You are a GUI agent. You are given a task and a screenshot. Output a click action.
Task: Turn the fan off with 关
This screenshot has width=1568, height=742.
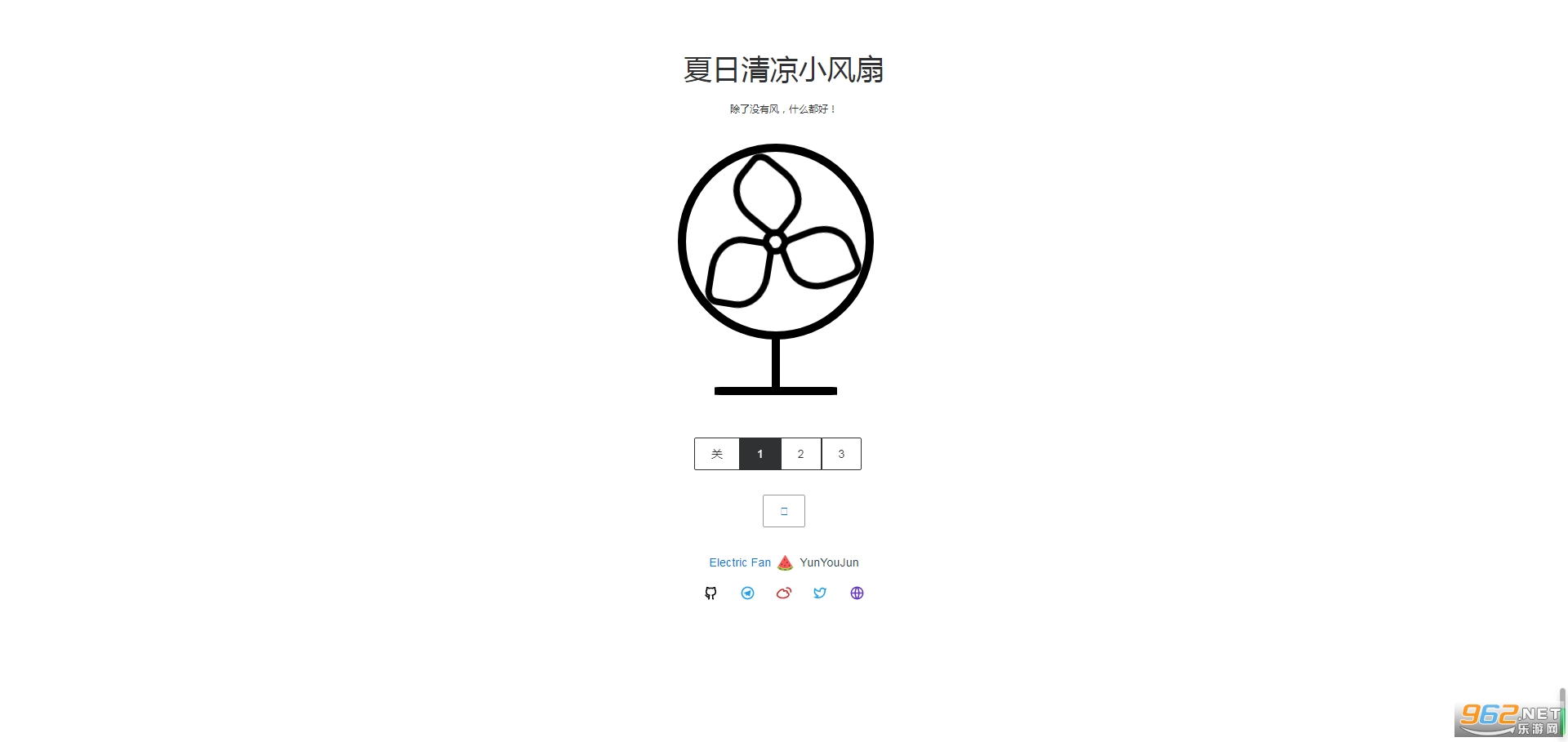[717, 454]
